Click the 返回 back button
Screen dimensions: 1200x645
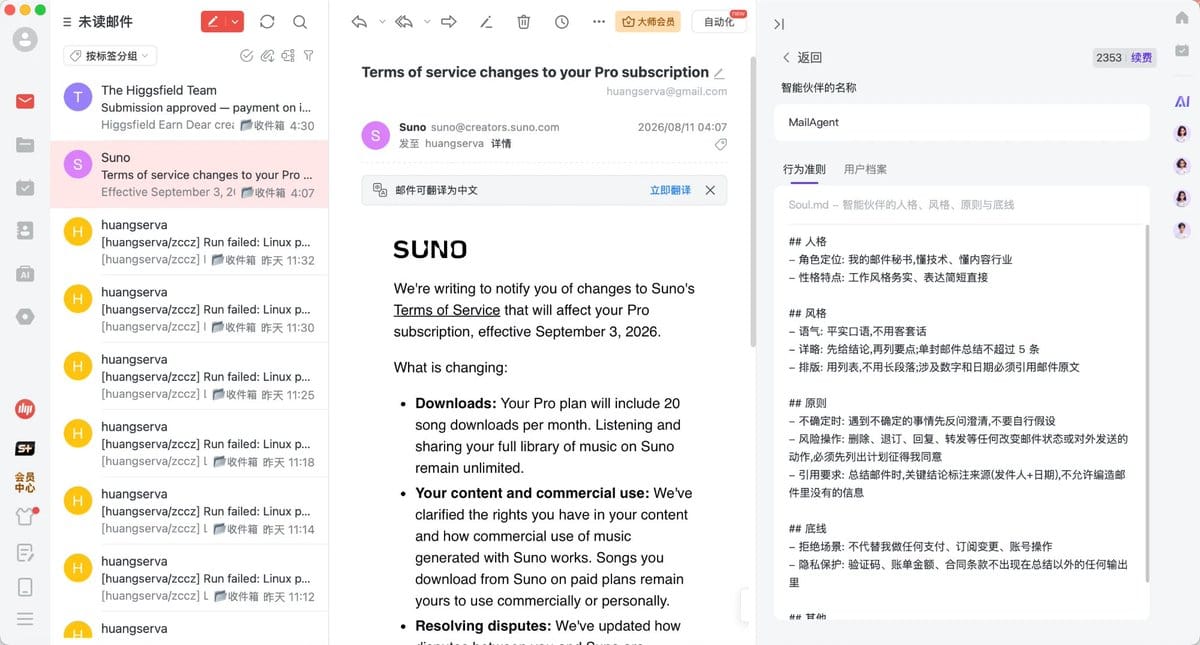802,58
